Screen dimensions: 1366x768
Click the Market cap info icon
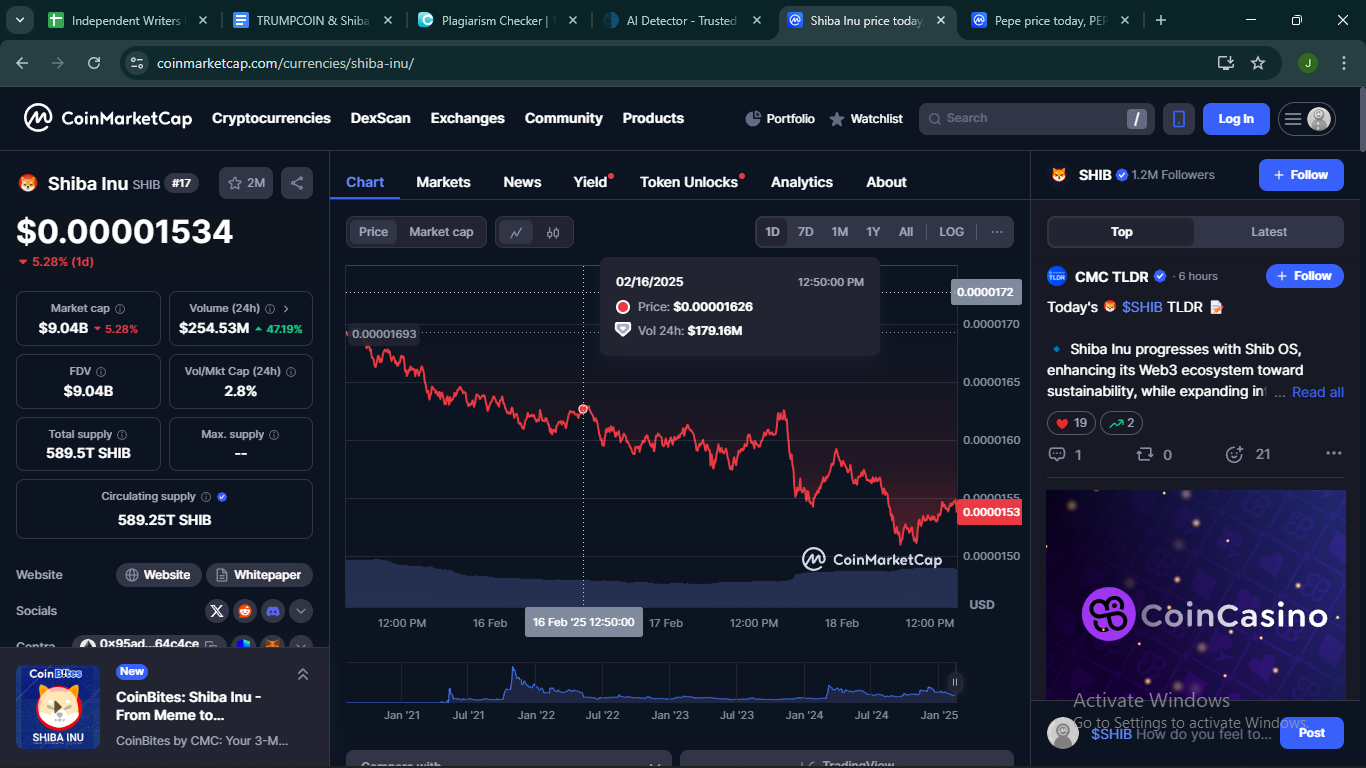(120, 309)
